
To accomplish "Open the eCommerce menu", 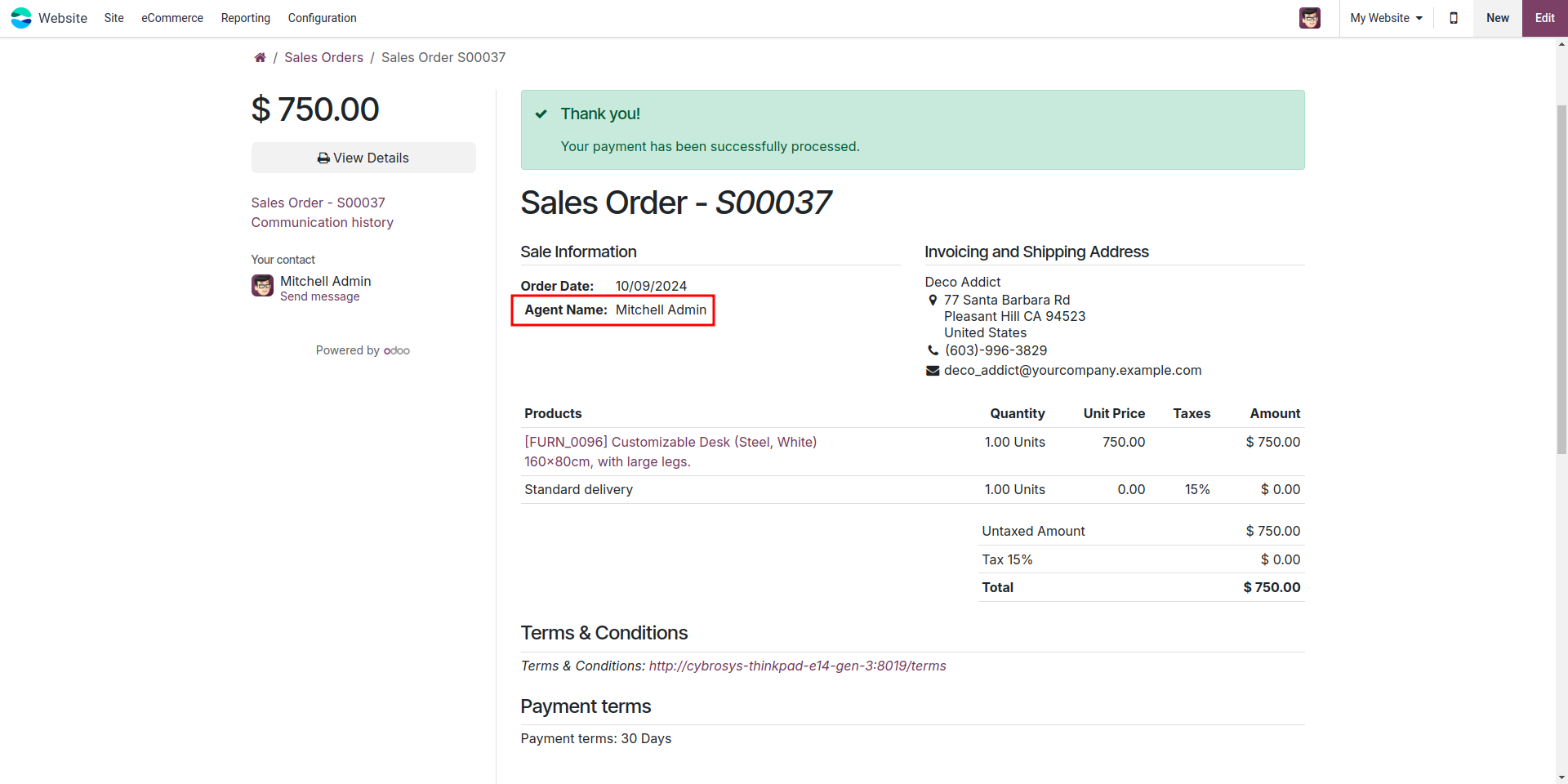I will click(171, 18).
